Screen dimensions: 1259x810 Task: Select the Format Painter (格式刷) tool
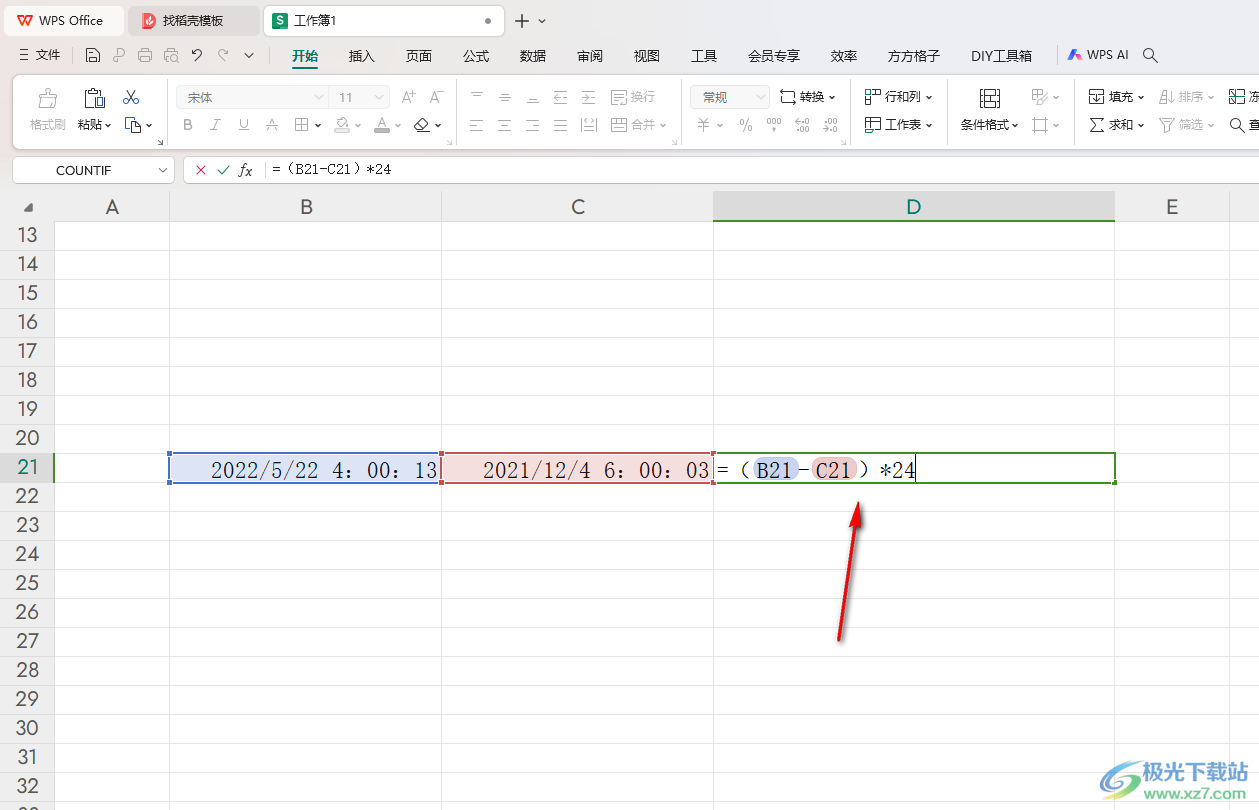(47, 110)
